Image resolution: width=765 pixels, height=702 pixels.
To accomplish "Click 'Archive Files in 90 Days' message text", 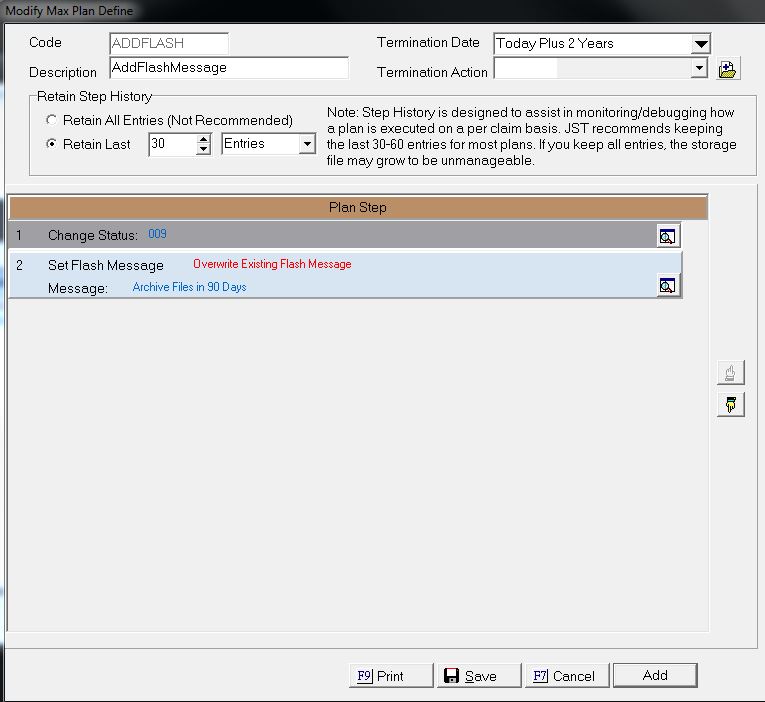I will pyautogui.click(x=189, y=287).
